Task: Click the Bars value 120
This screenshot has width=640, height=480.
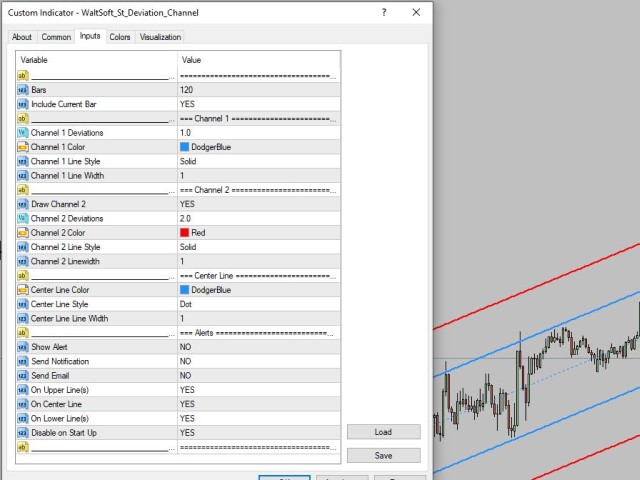Action: pyautogui.click(x=259, y=90)
